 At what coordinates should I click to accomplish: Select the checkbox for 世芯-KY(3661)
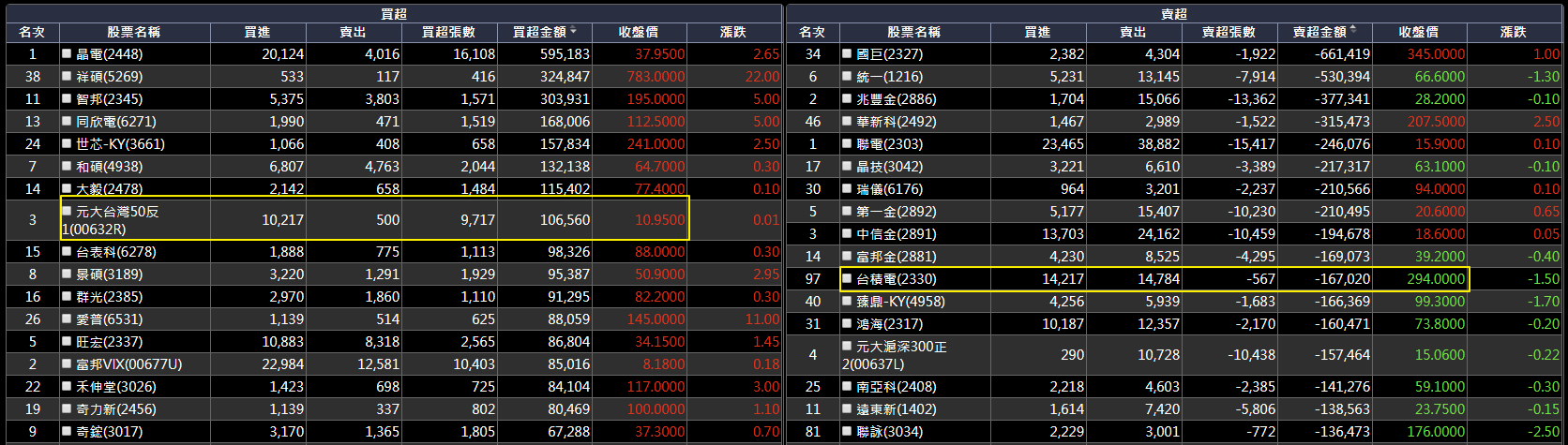click(x=67, y=144)
